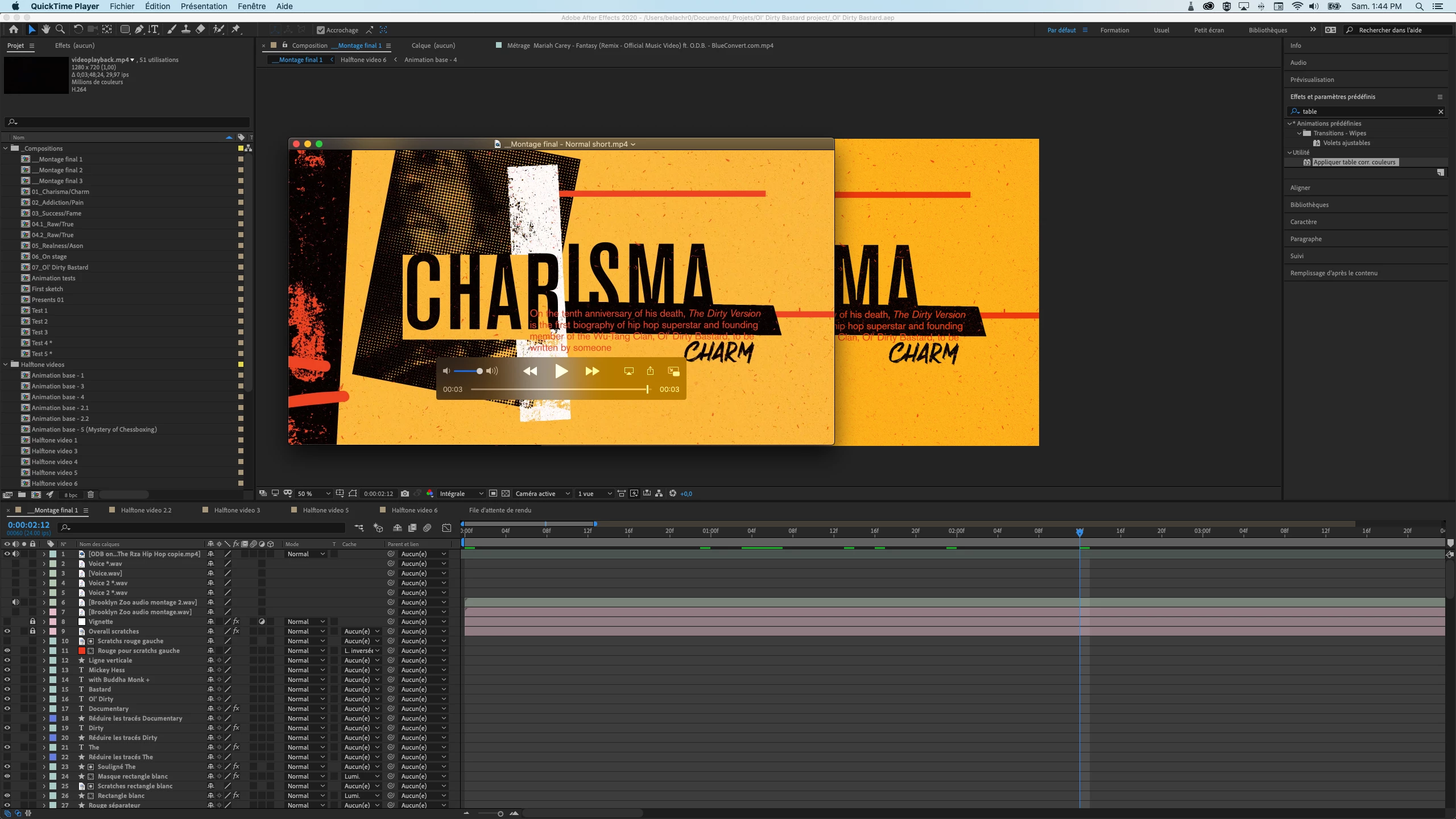Viewport: 1456px width, 819px height.
Task: Open the 50 % magnification dropdown
Action: coord(314,494)
